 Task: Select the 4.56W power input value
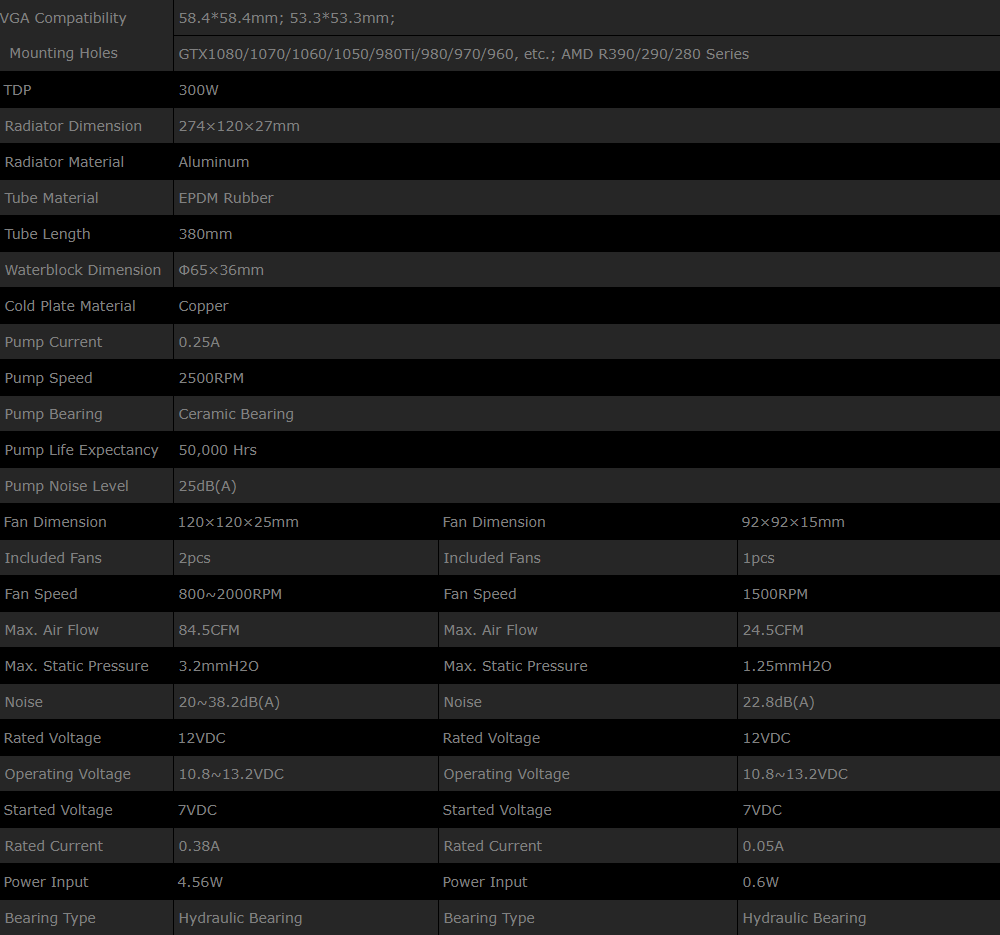click(x=199, y=882)
